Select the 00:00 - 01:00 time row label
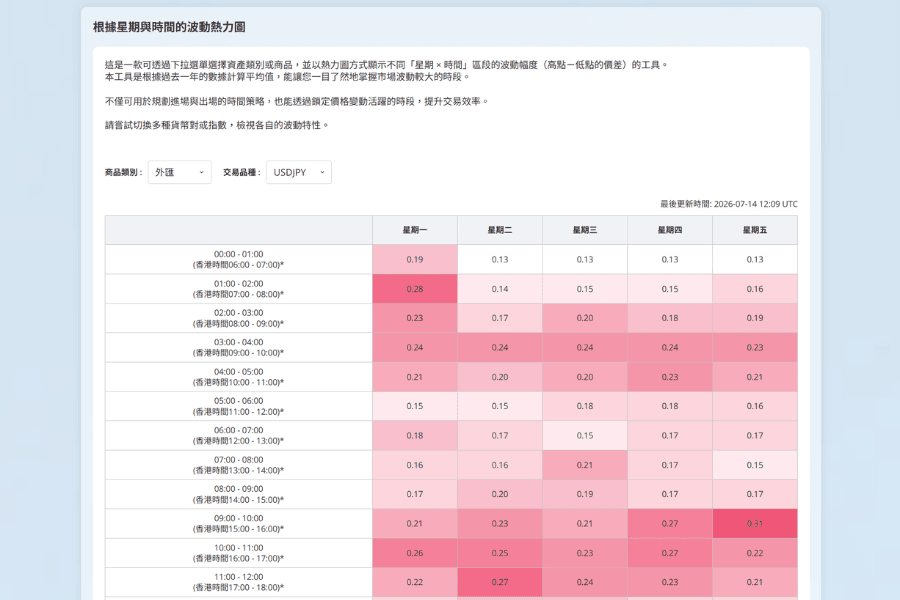The image size is (900, 600). pos(239,260)
